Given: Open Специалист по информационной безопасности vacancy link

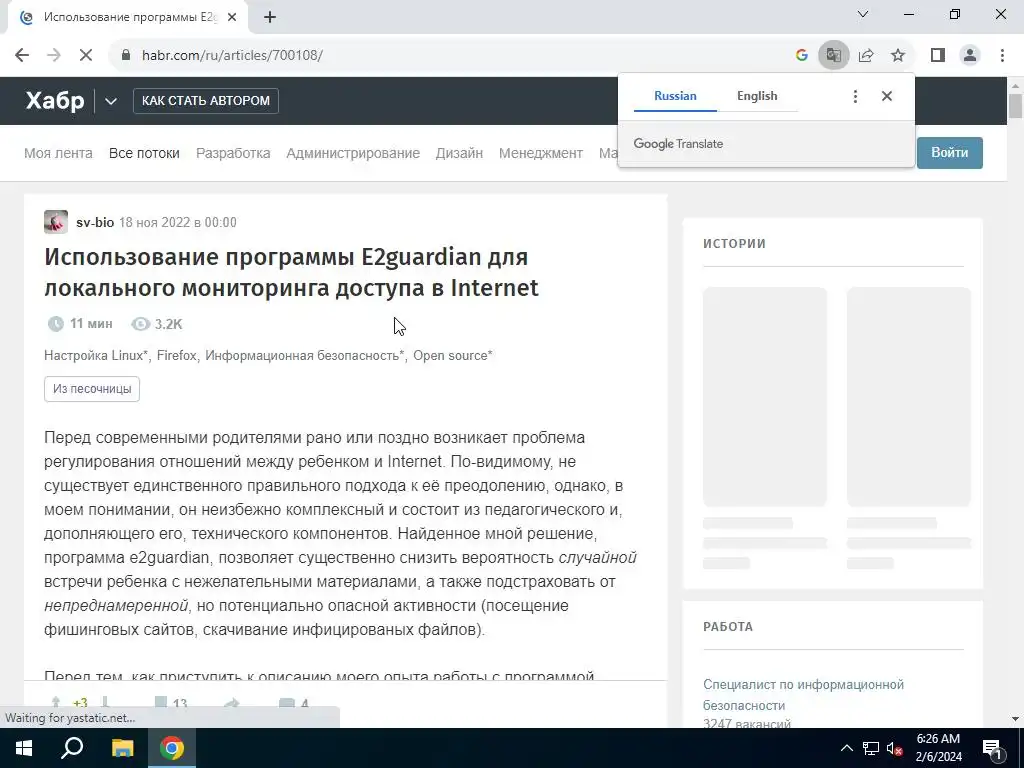Looking at the screenshot, I should coord(803,695).
